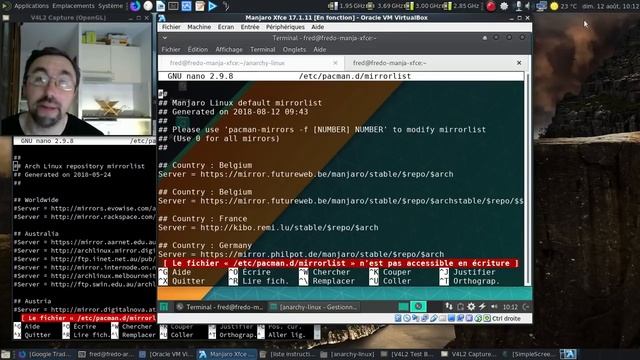Click the blue play-arrow launcher icon
Image resolution: width=640 pixels, height=360 pixels.
(213, 6)
